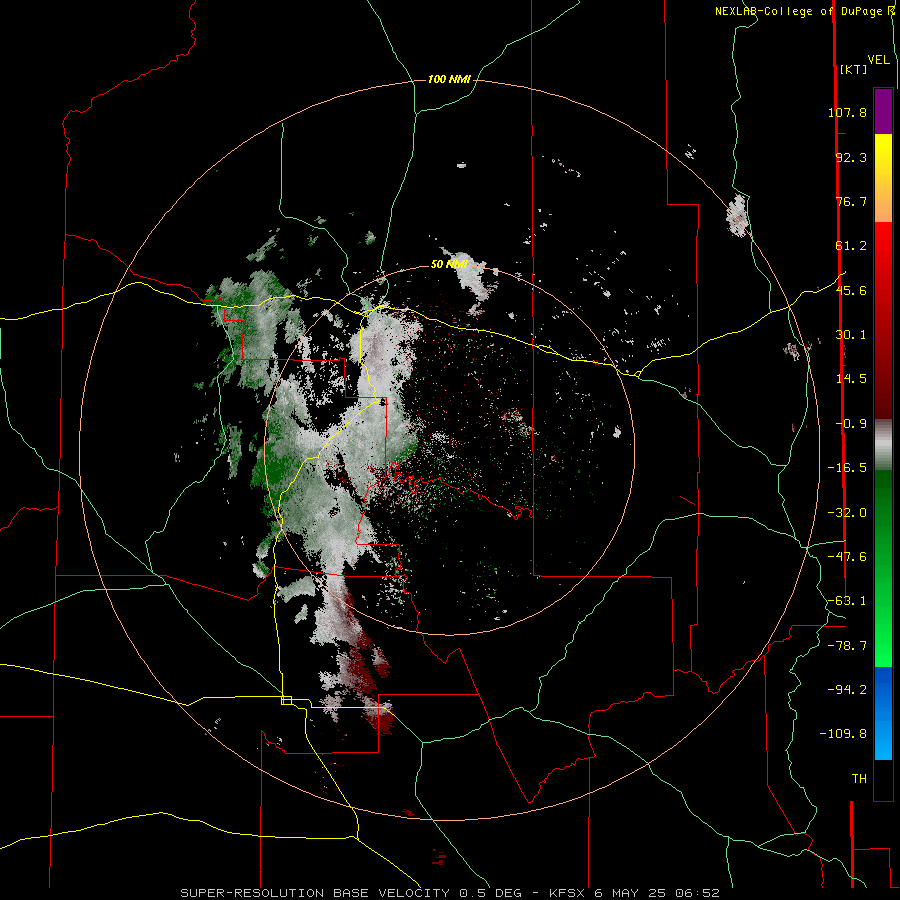Click the 92.3 value on velocity scale
Screen dimensions: 900x900
pyautogui.click(x=851, y=157)
